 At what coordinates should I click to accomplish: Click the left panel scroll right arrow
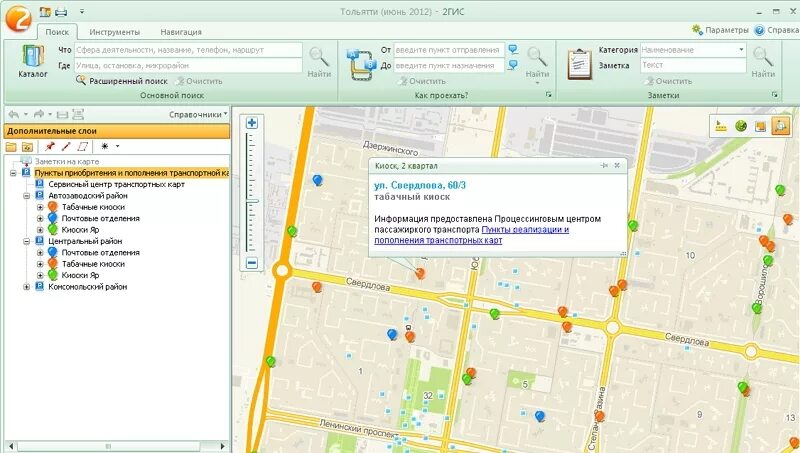(x=222, y=446)
